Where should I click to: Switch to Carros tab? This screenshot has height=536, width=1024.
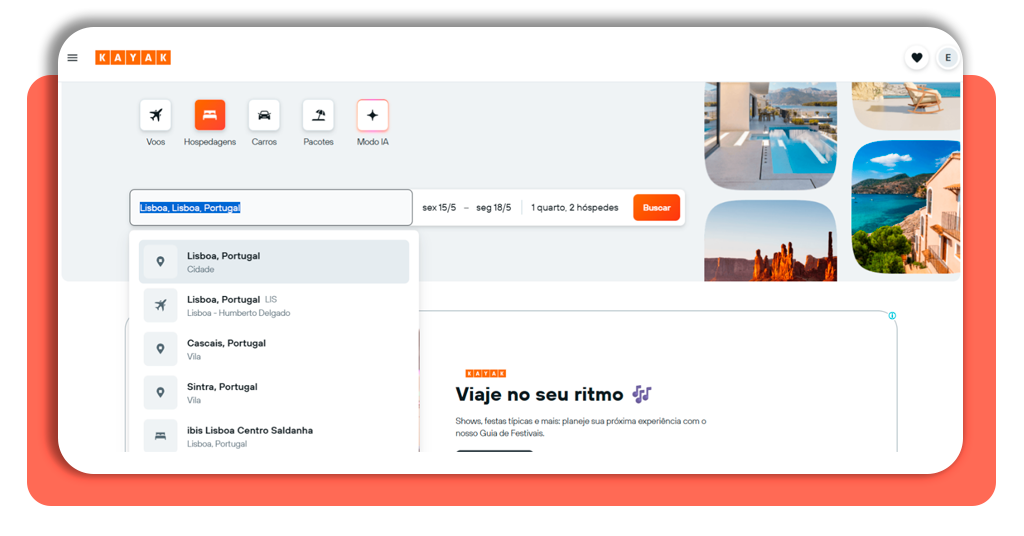tap(264, 123)
